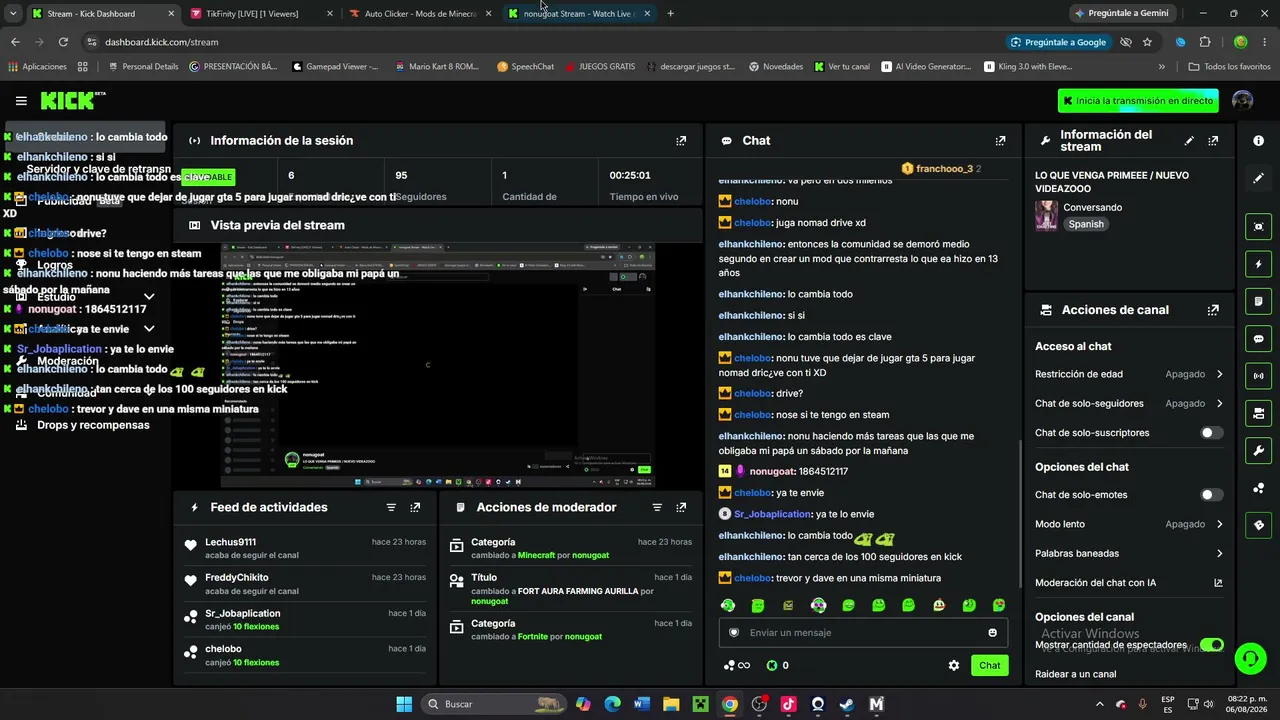Screen dimensions: 1280x720
Task: Toggle the chat bubble widget in right sidebar
Action: coord(1258,339)
